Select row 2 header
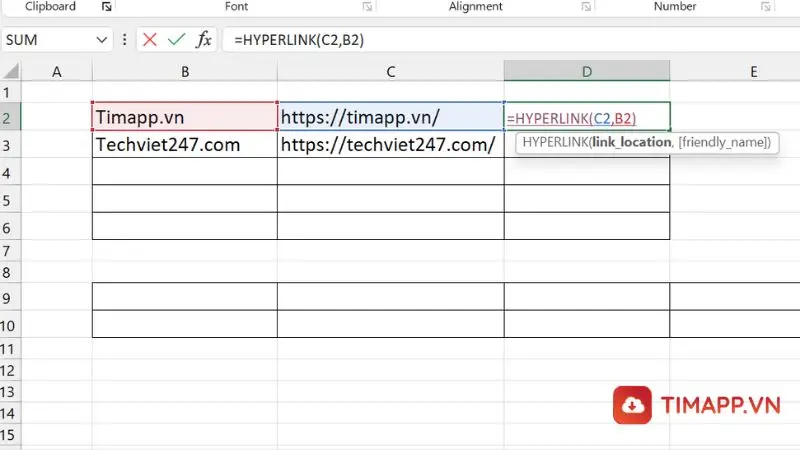 pos(10,117)
